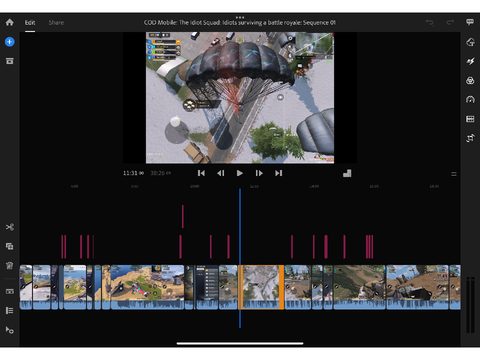Open the feedback comment icon

(x=470, y=22)
